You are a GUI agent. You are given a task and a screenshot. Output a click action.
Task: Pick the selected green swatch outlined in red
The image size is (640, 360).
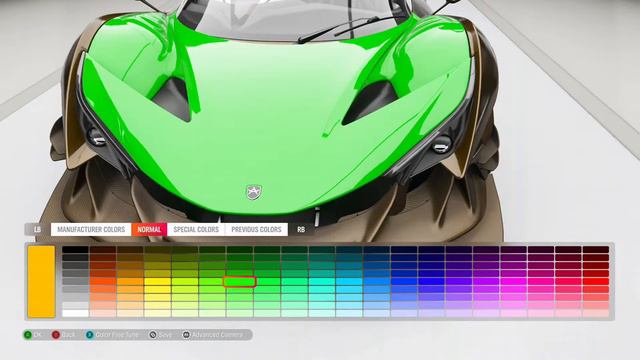pos(240,281)
